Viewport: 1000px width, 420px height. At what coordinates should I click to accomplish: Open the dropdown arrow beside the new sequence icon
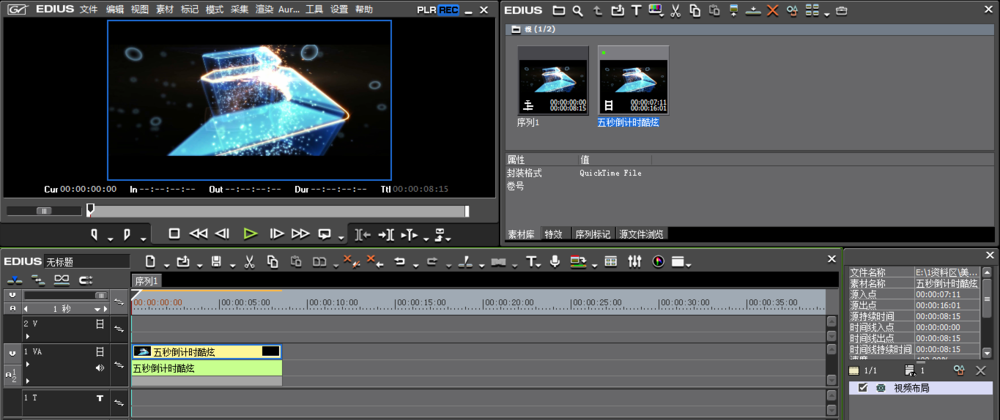click(x=166, y=263)
